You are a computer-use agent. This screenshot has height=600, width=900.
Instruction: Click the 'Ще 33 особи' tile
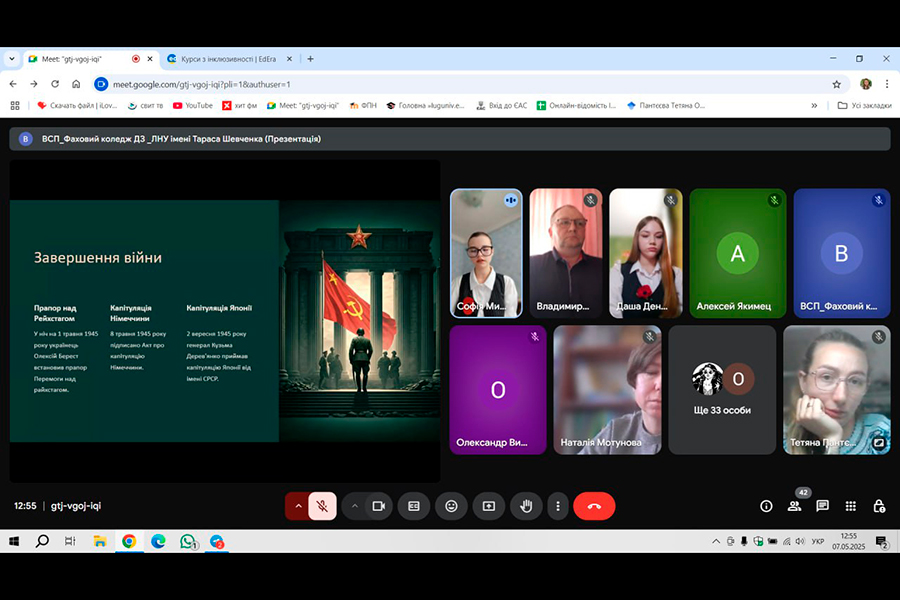click(722, 390)
